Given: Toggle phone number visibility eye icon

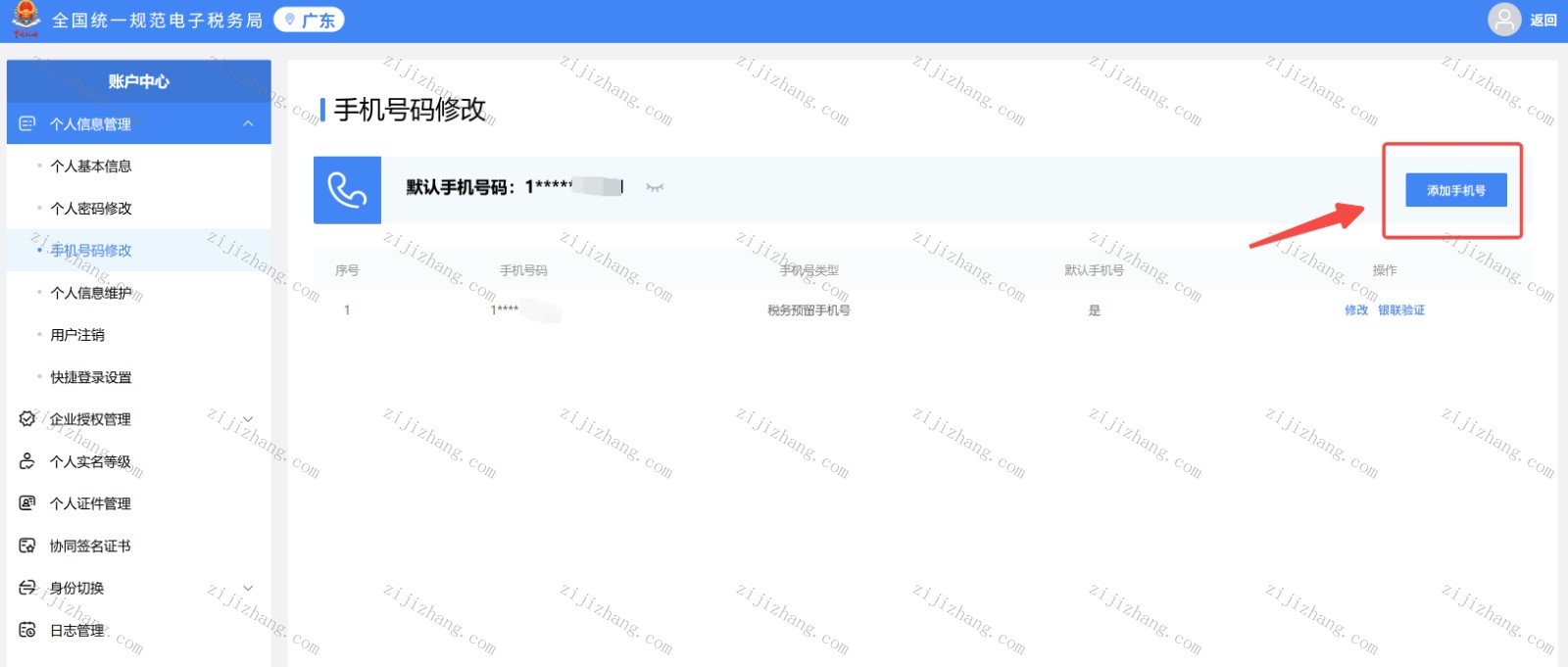Looking at the screenshot, I should point(655,187).
